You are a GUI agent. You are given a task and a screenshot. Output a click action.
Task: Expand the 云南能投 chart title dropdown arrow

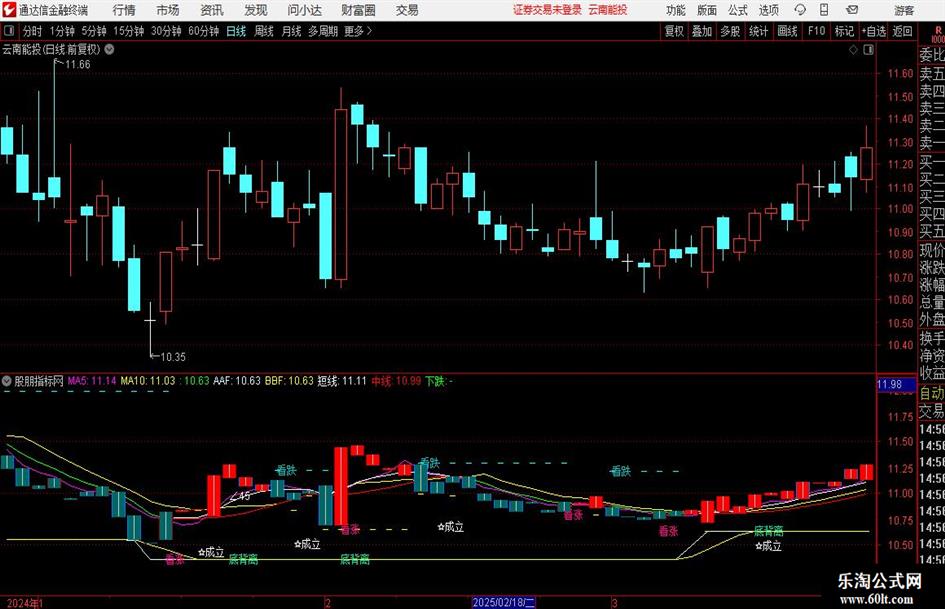click(x=109, y=49)
